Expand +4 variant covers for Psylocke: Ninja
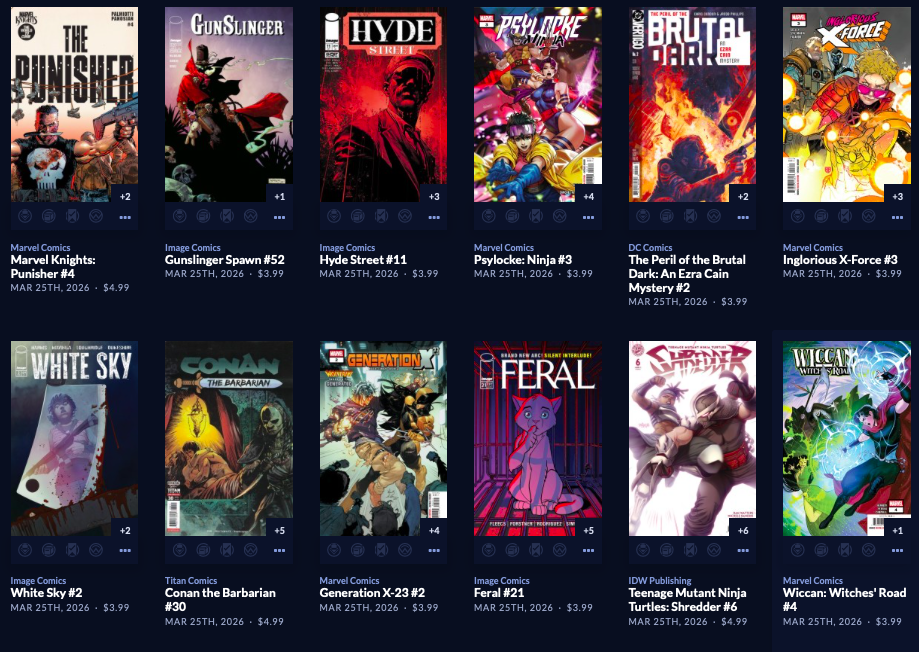This screenshot has height=652, width=919. pos(588,196)
